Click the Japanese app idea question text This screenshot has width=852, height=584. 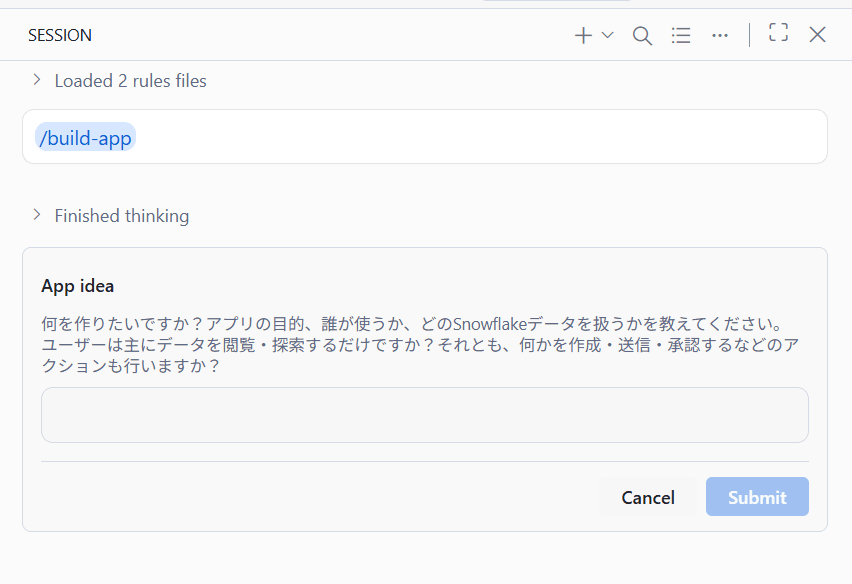coord(420,344)
